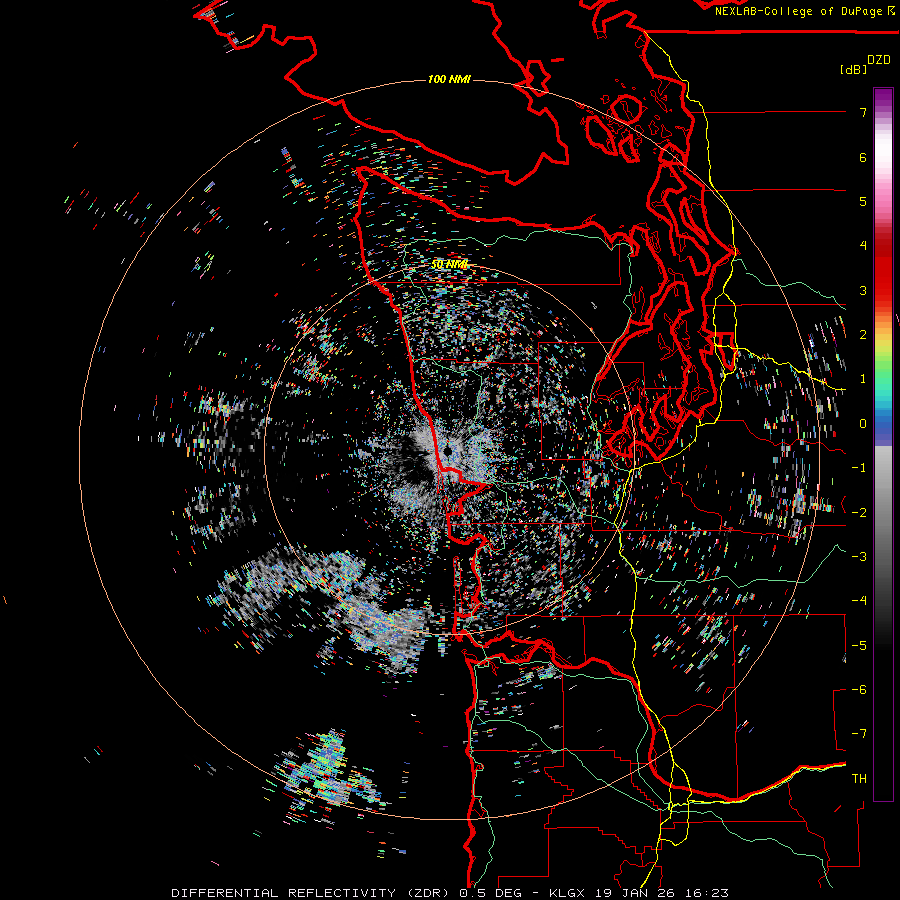Click the 19 JAN 26 date text
Screen dimensions: 900x900
[635, 893]
